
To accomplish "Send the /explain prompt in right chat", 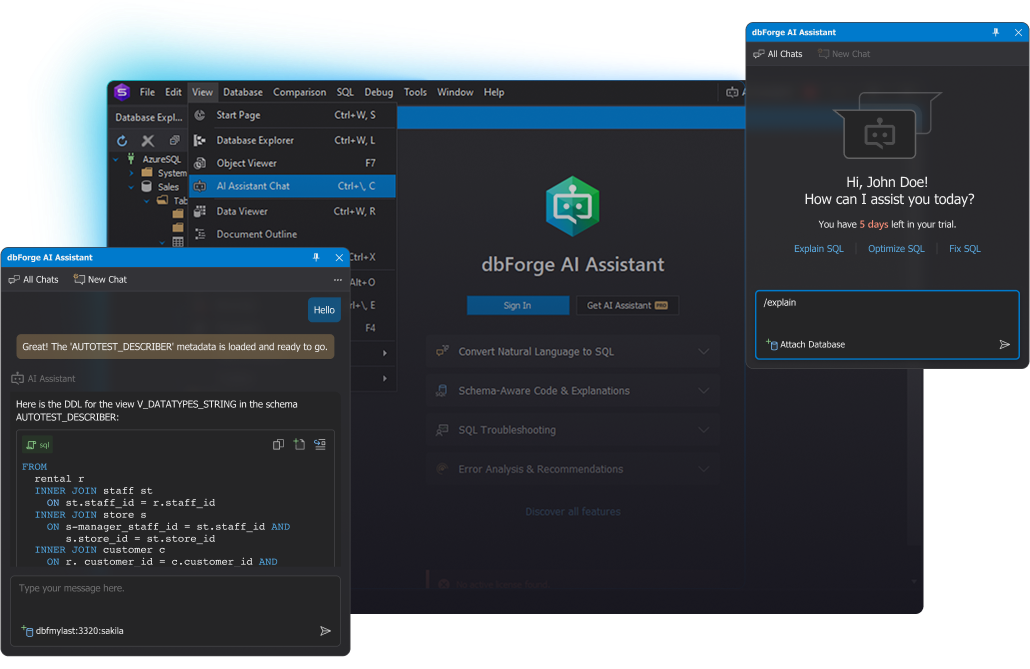I will click(x=1004, y=344).
